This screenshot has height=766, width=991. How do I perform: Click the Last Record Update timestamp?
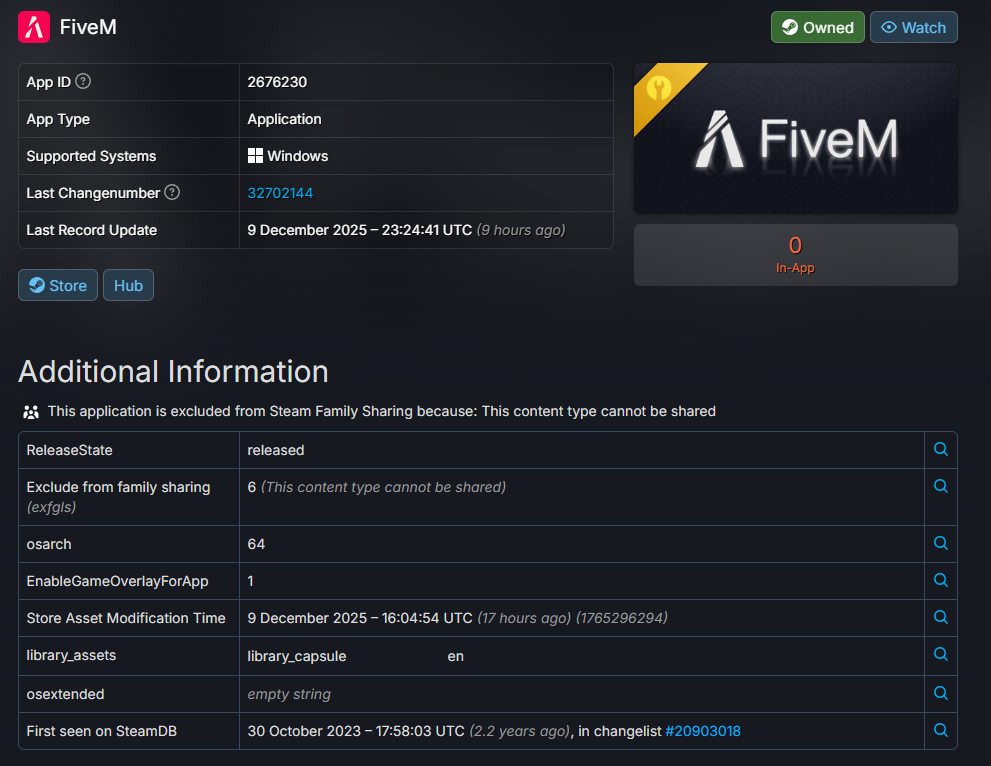[360, 230]
